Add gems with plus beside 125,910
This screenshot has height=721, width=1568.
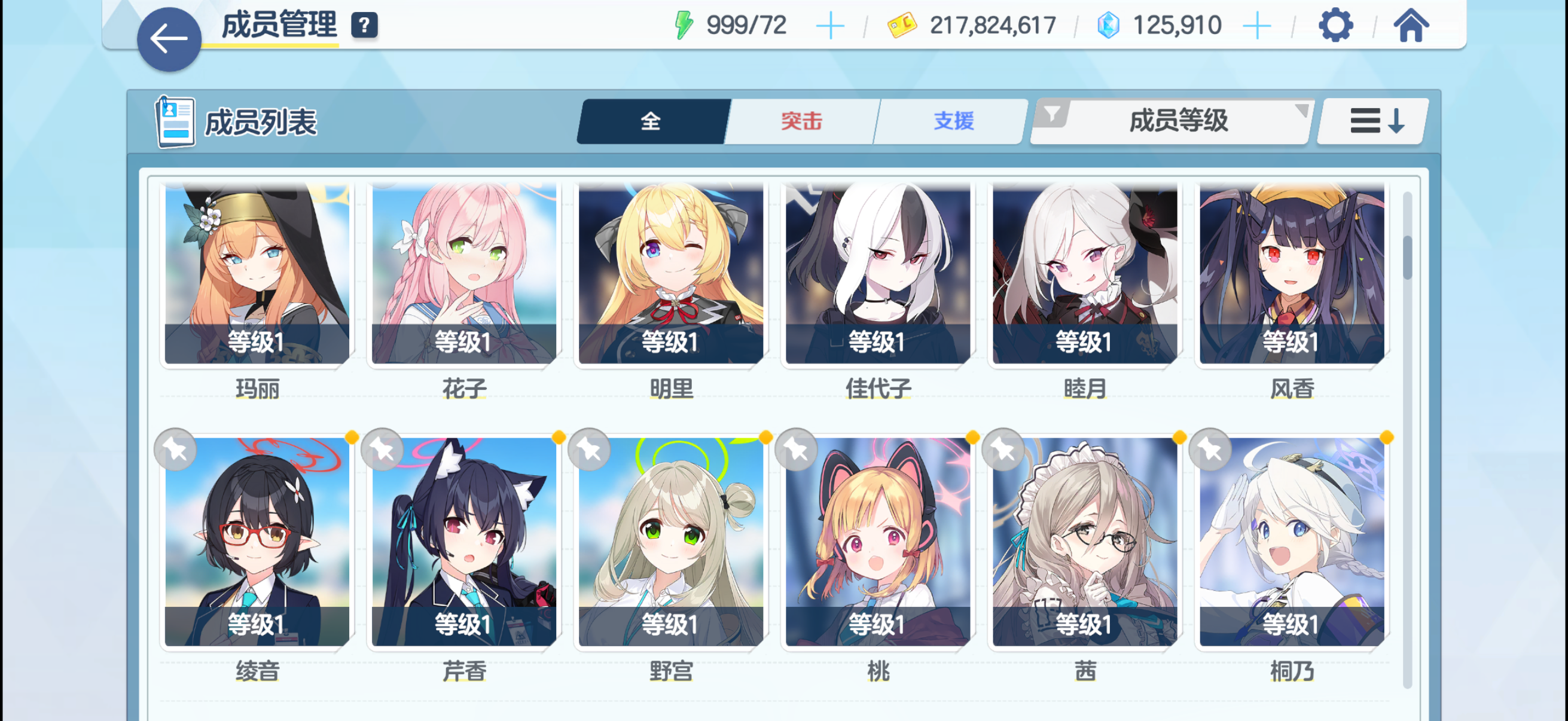[x=1256, y=26]
